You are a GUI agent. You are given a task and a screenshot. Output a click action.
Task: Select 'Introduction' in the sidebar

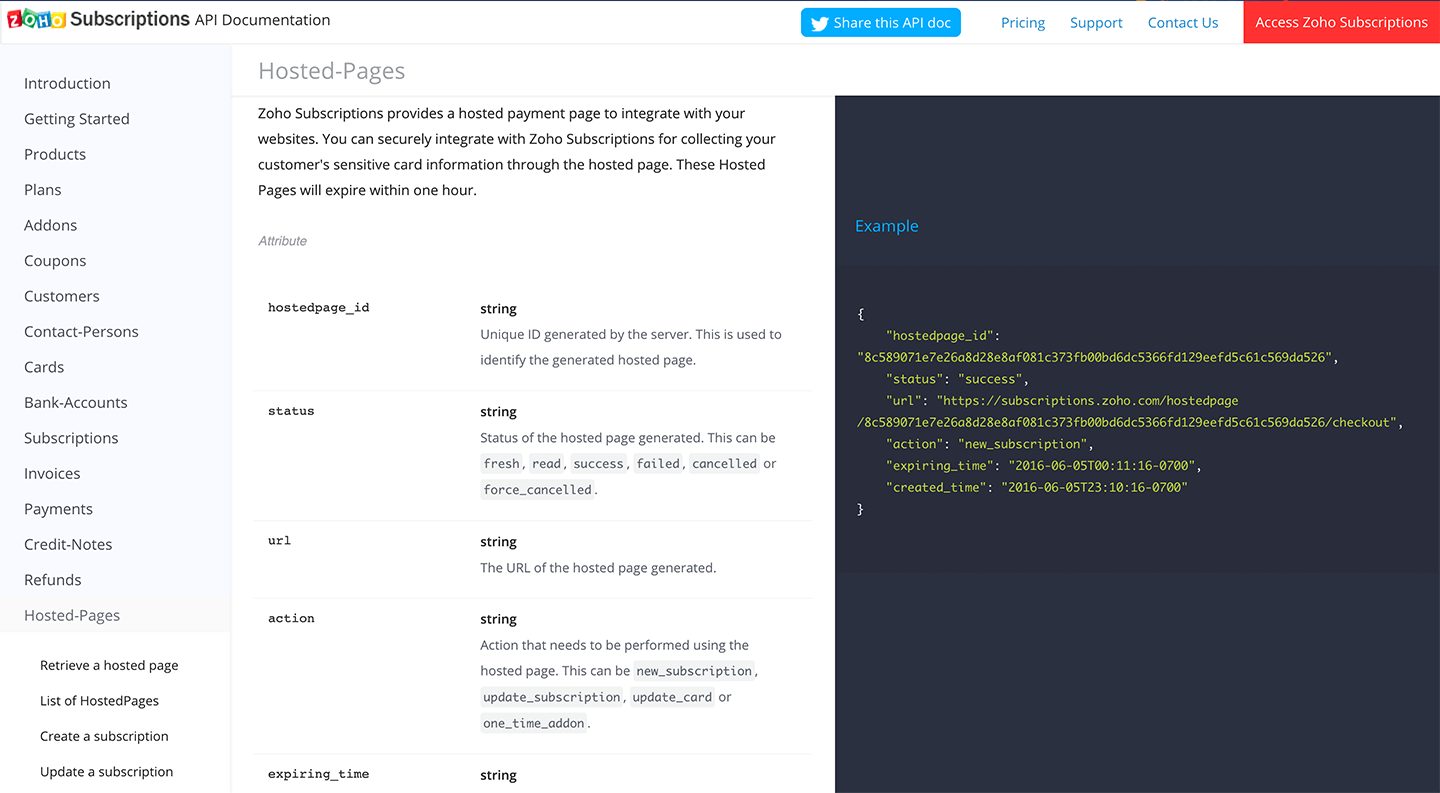[x=67, y=83]
